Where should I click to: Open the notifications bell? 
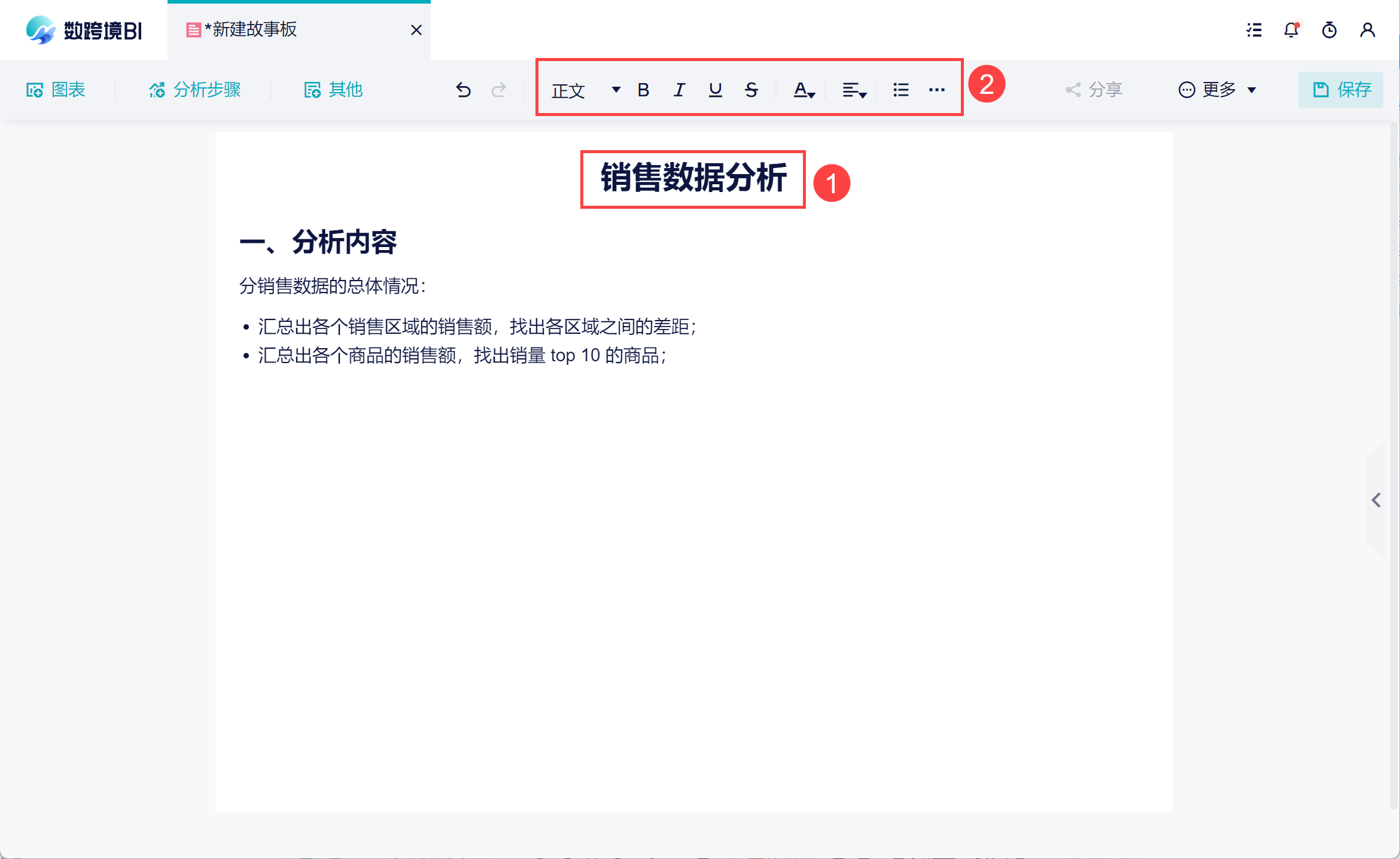click(1291, 30)
